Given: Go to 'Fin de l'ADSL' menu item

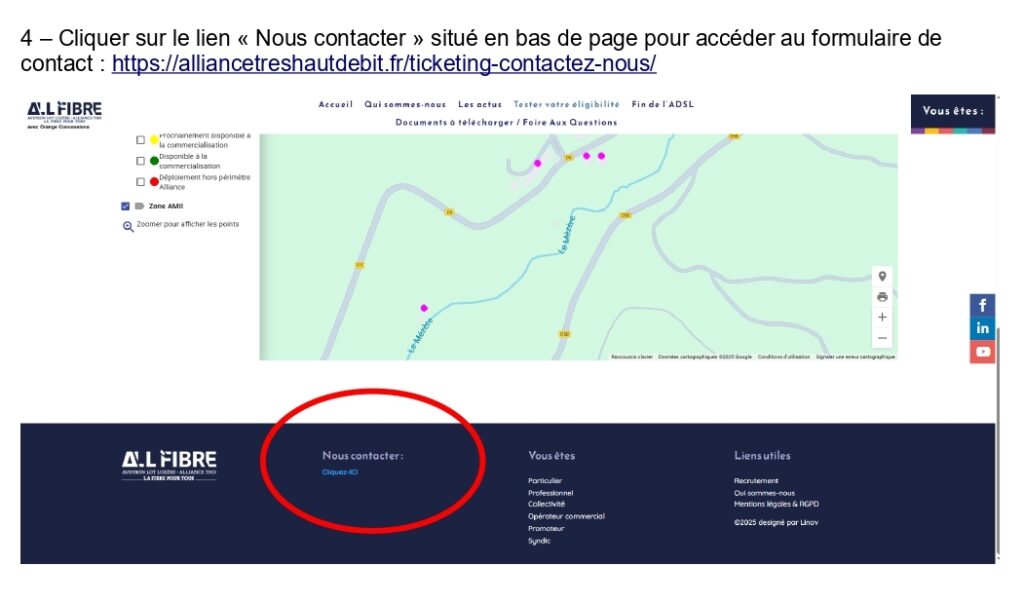Looking at the screenshot, I should click(x=662, y=104).
